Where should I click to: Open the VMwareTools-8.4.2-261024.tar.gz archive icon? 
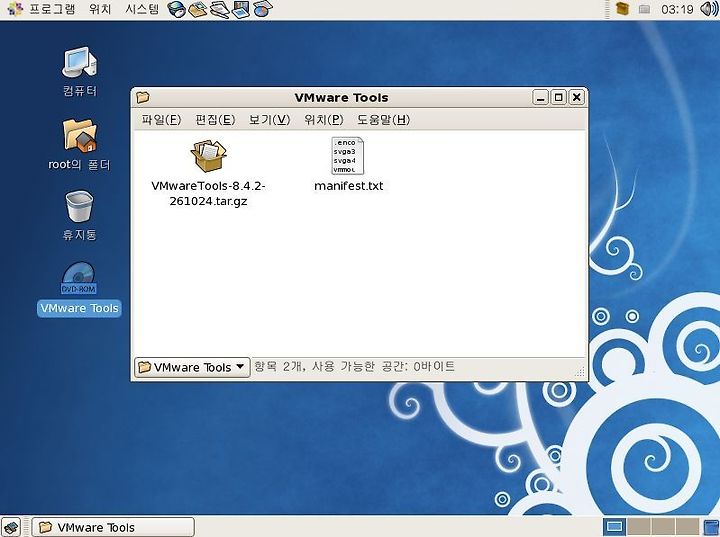coord(208,156)
